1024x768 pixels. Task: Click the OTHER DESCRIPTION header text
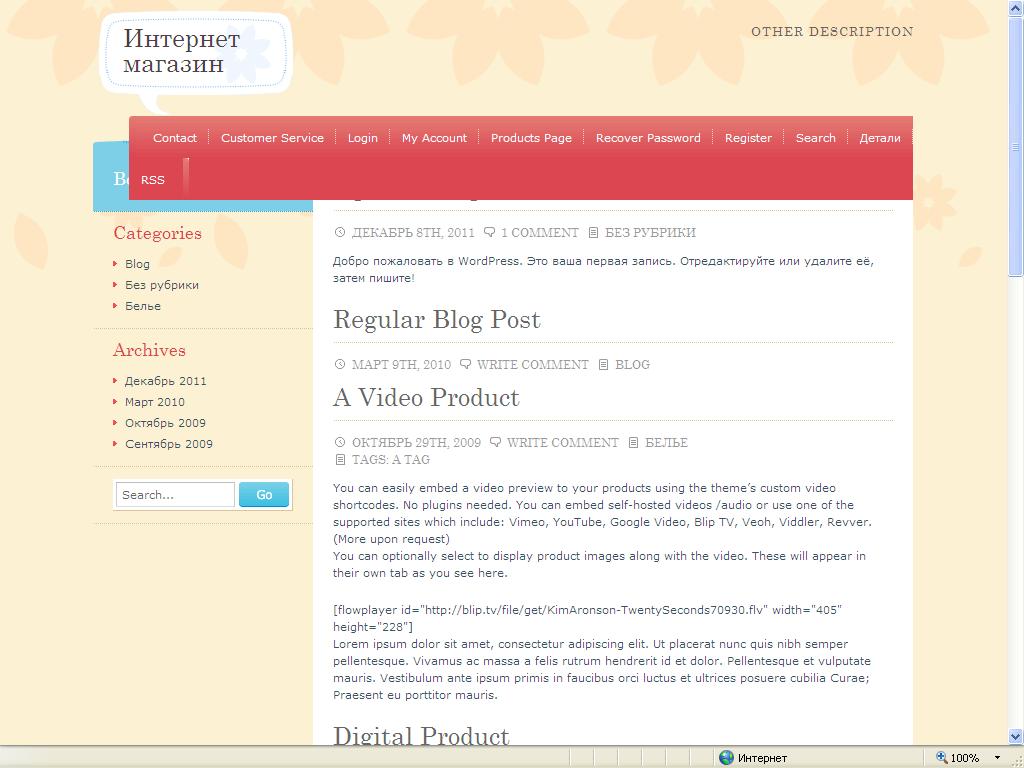coord(832,31)
